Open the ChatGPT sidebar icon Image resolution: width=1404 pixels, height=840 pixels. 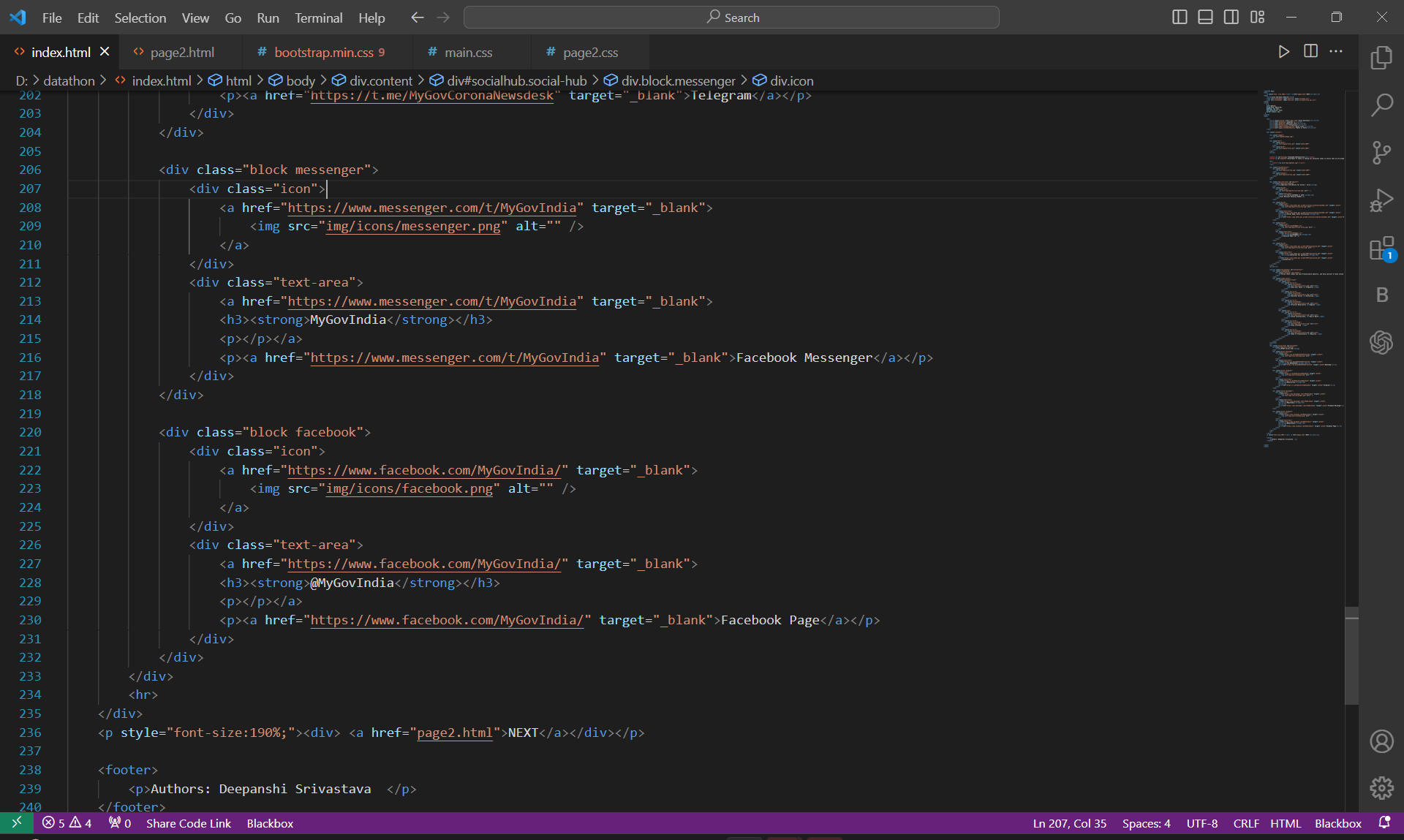1381,341
